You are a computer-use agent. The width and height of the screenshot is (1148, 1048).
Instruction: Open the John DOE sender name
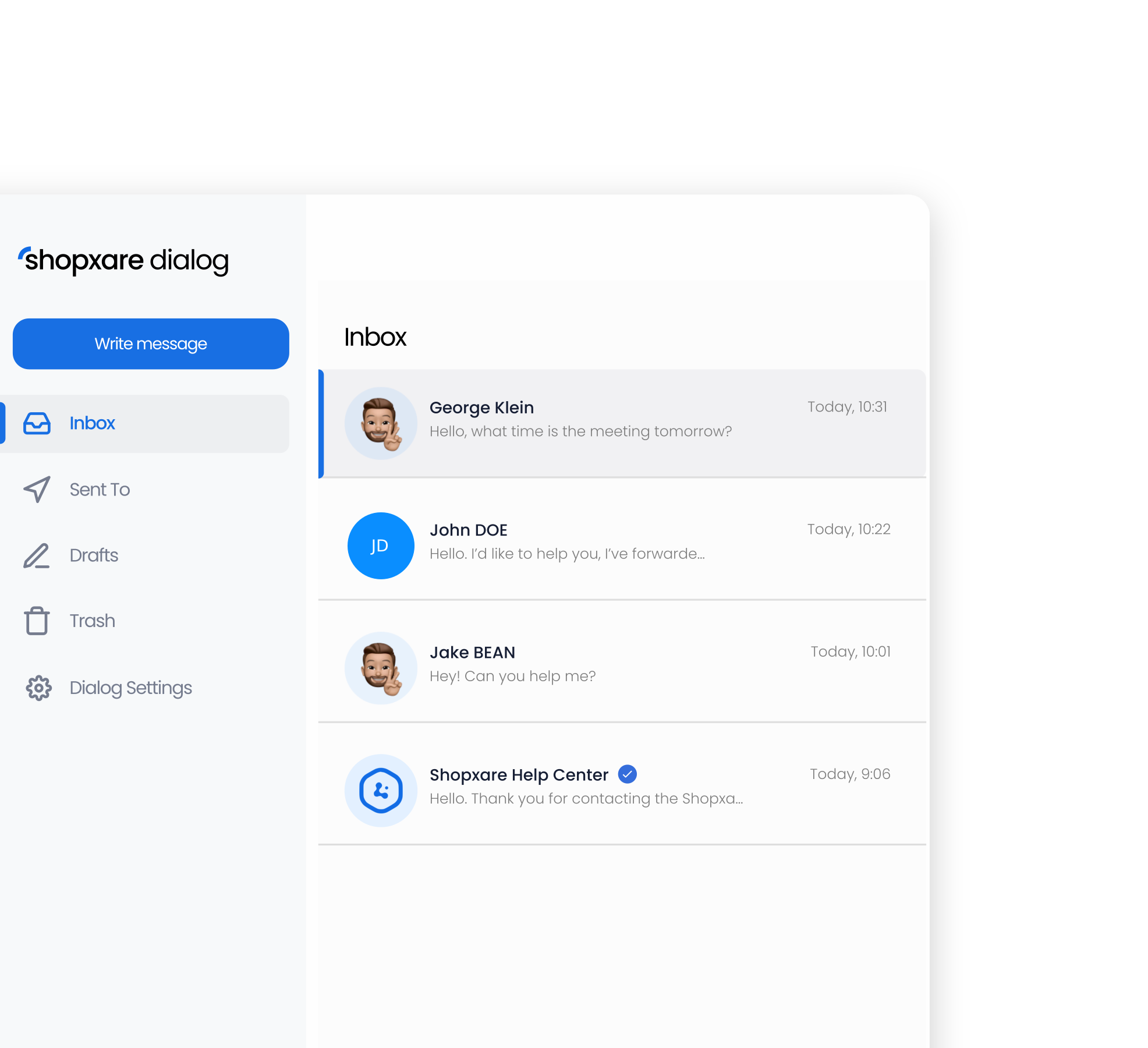[469, 530]
